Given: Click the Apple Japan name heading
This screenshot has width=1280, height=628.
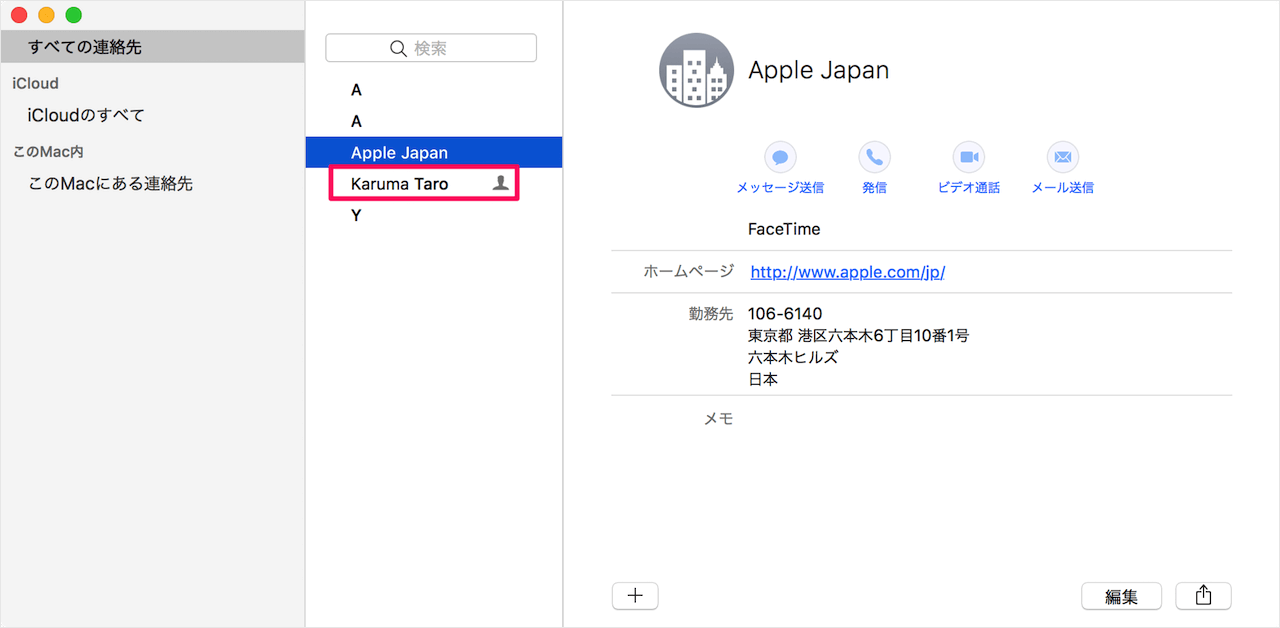Looking at the screenshot, I should click(818, 70).
